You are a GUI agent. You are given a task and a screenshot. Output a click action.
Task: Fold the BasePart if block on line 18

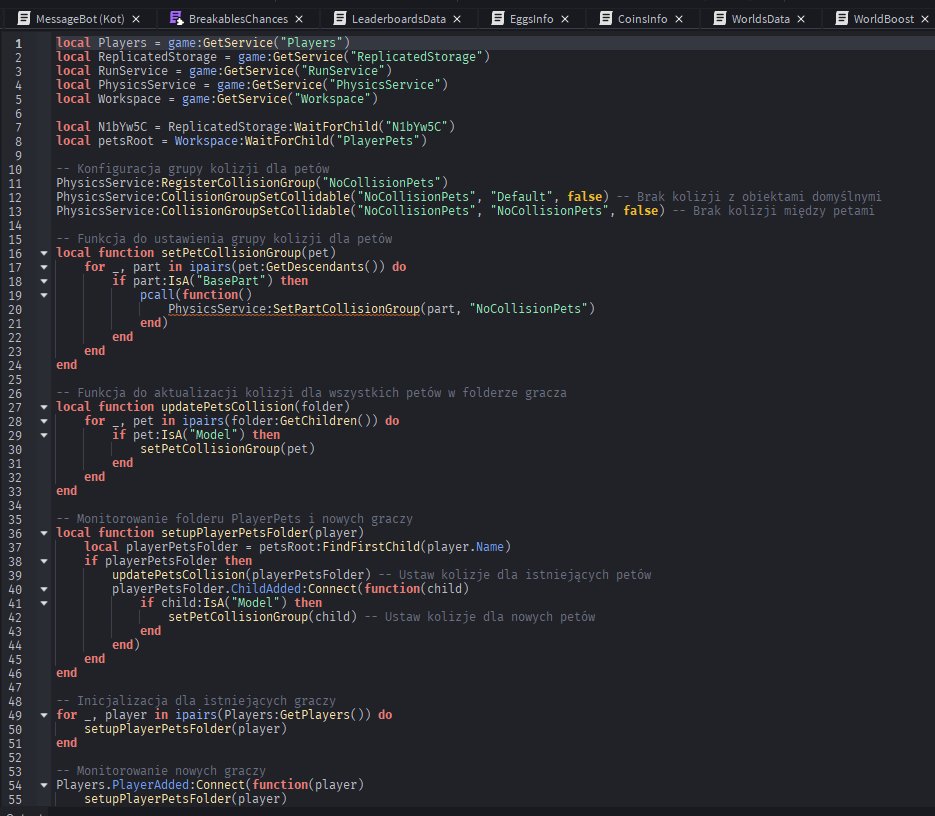44,281
